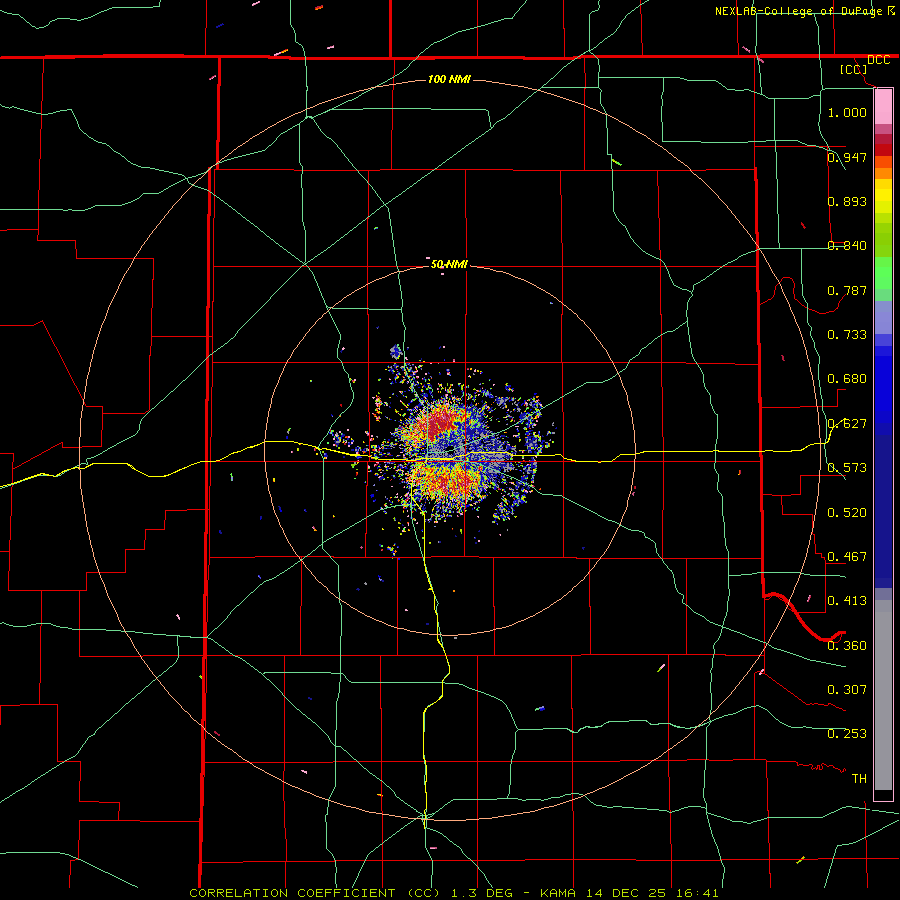Click the bright green segment of the color bar
Viewport: 900px width, 900px height.
point(883,273)
